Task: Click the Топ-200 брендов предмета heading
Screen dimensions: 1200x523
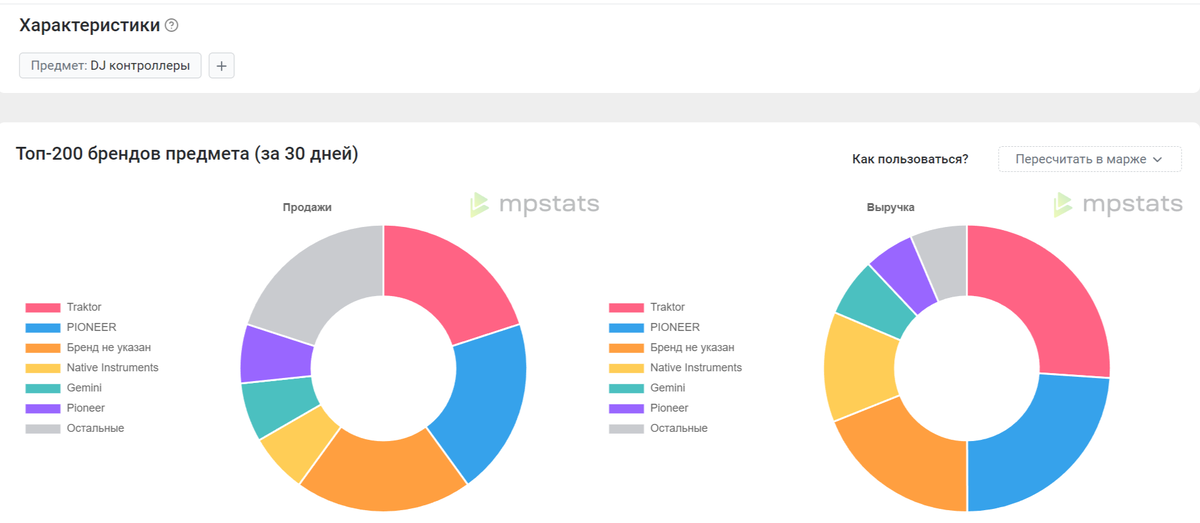Action: (x=187, y=154)
